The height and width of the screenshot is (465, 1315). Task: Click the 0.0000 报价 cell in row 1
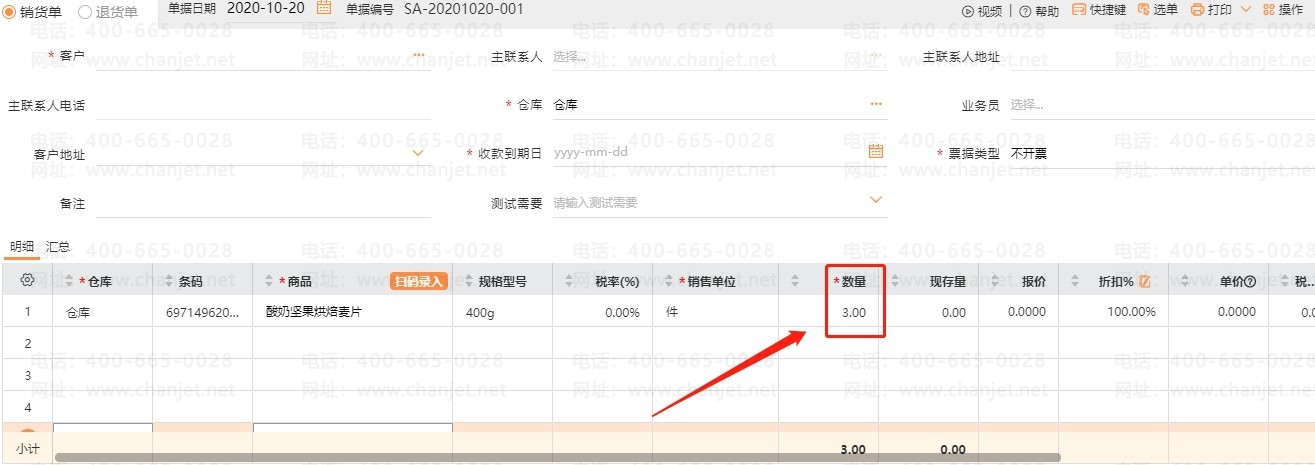[1019, 312]
